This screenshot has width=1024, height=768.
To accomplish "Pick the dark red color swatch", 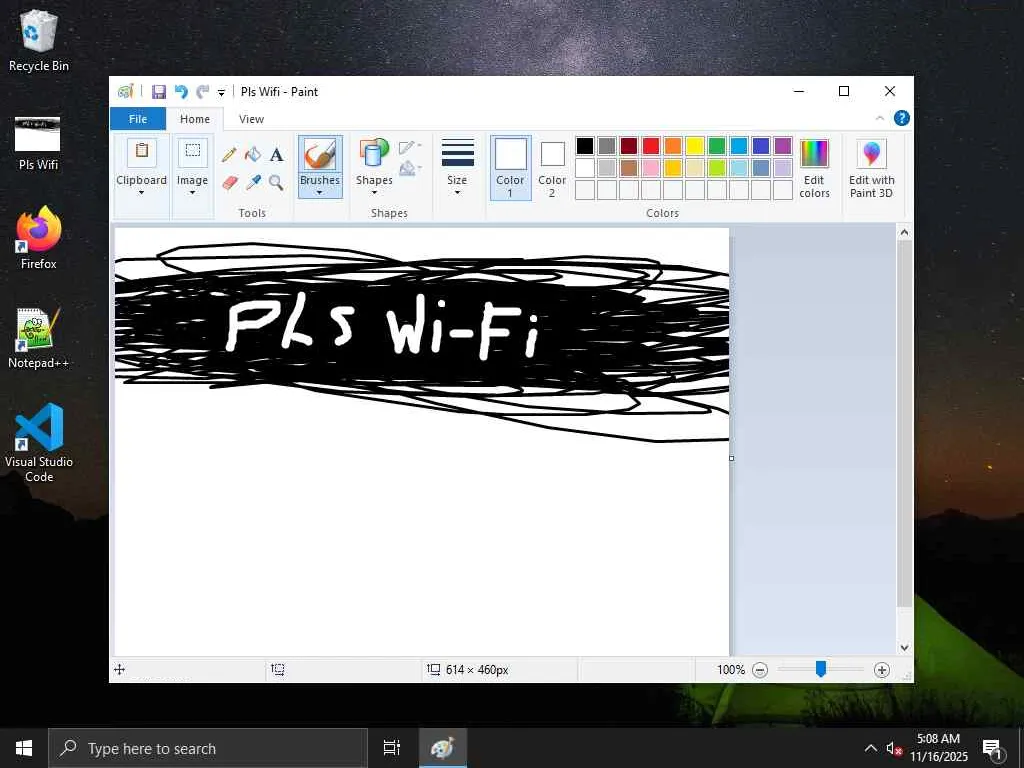I will coord(629,146).
